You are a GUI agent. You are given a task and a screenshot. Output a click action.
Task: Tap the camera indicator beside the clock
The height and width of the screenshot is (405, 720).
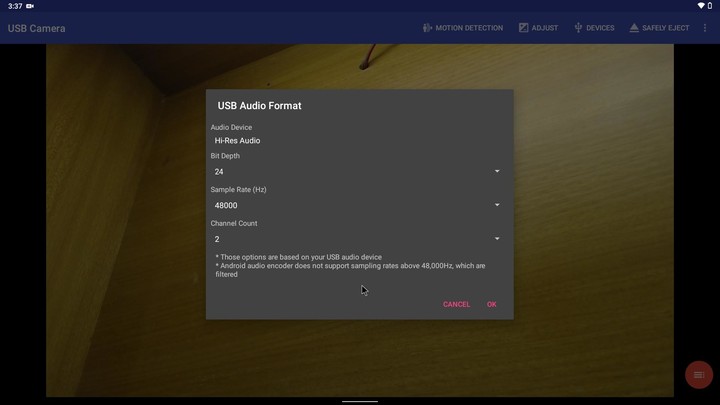(x=30, y=6)
